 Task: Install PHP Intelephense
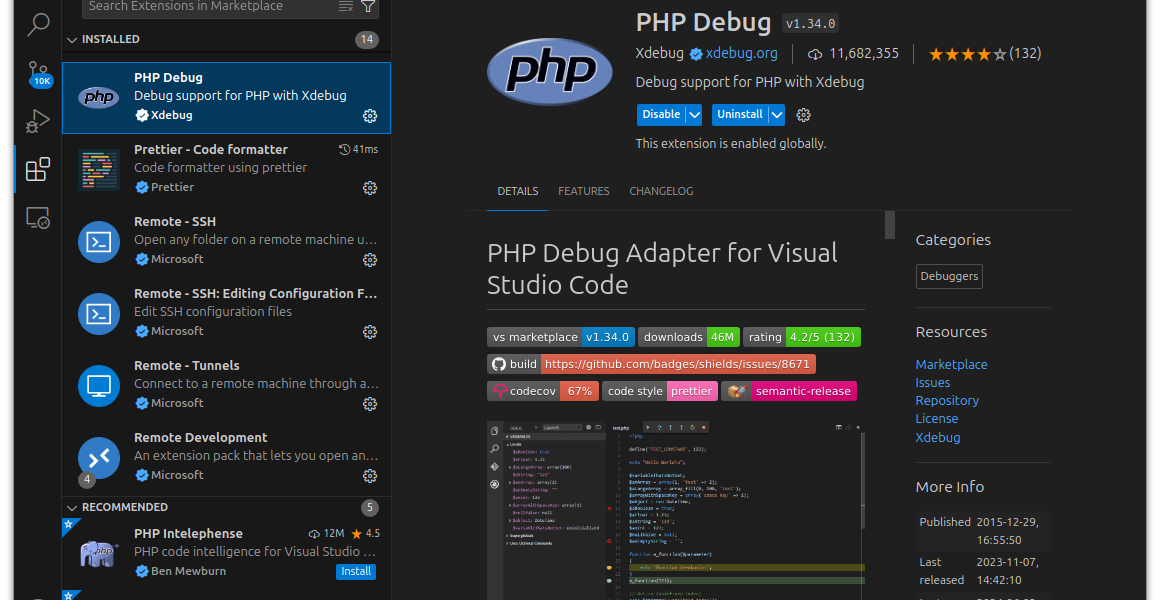356,571
